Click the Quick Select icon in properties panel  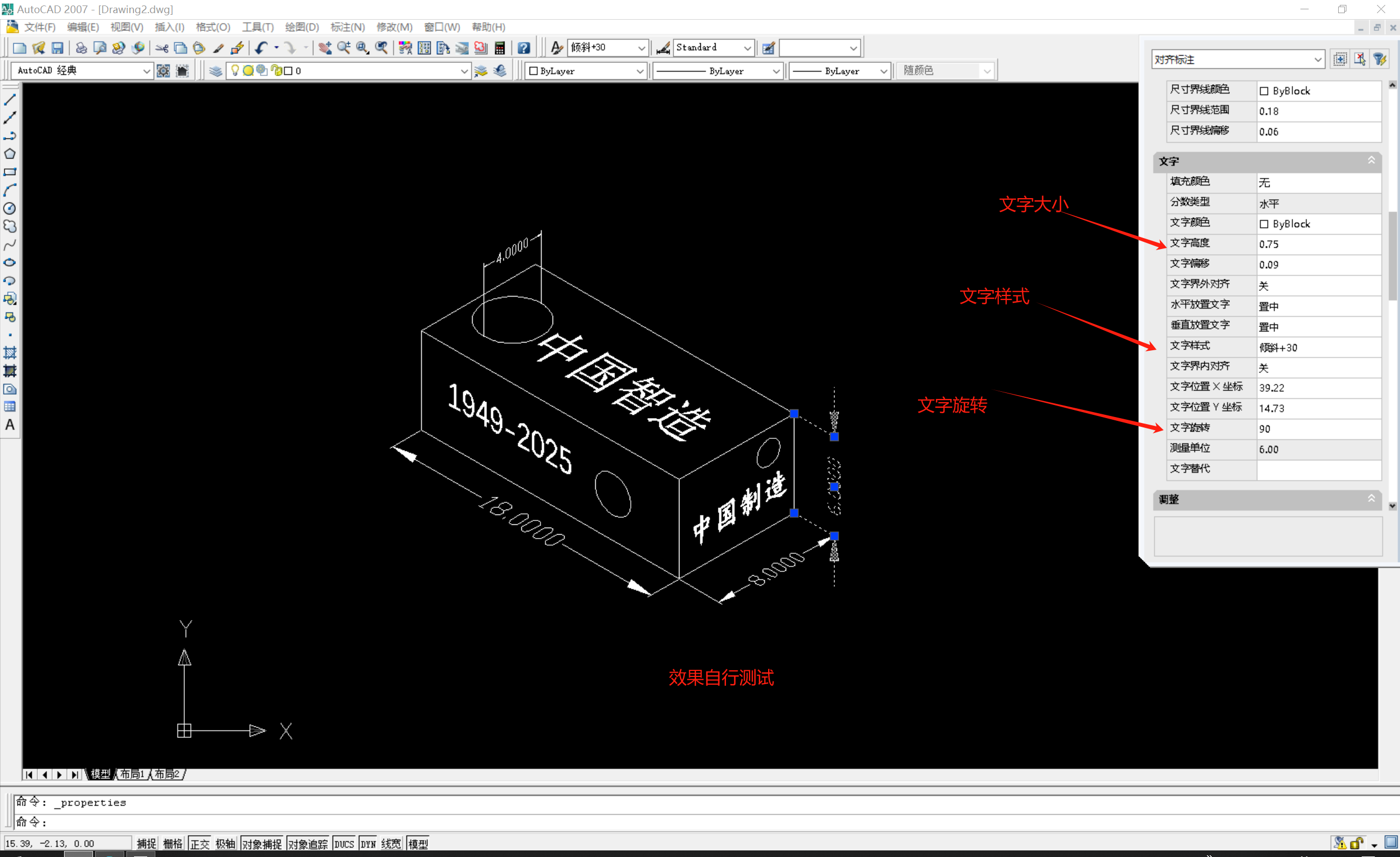(x=1380, y=59)
